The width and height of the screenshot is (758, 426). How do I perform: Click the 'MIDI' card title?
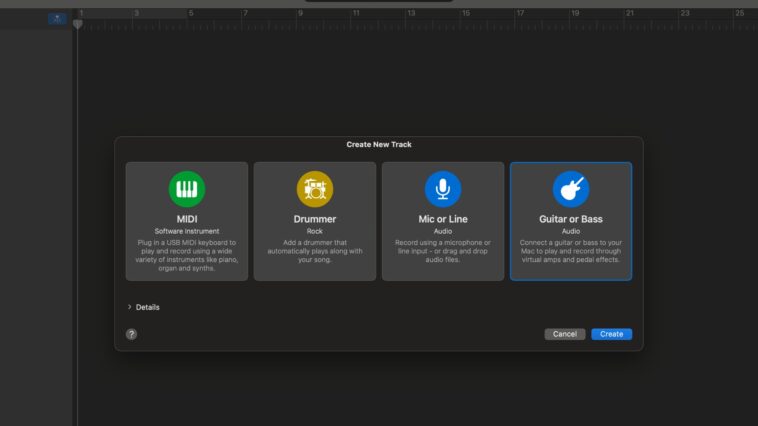[187, 219]
